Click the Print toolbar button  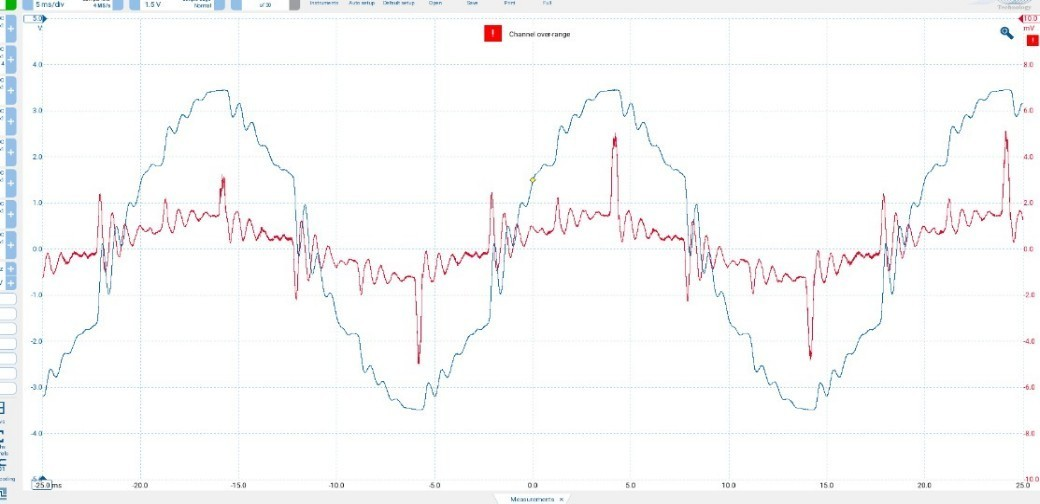pos(509,3)
